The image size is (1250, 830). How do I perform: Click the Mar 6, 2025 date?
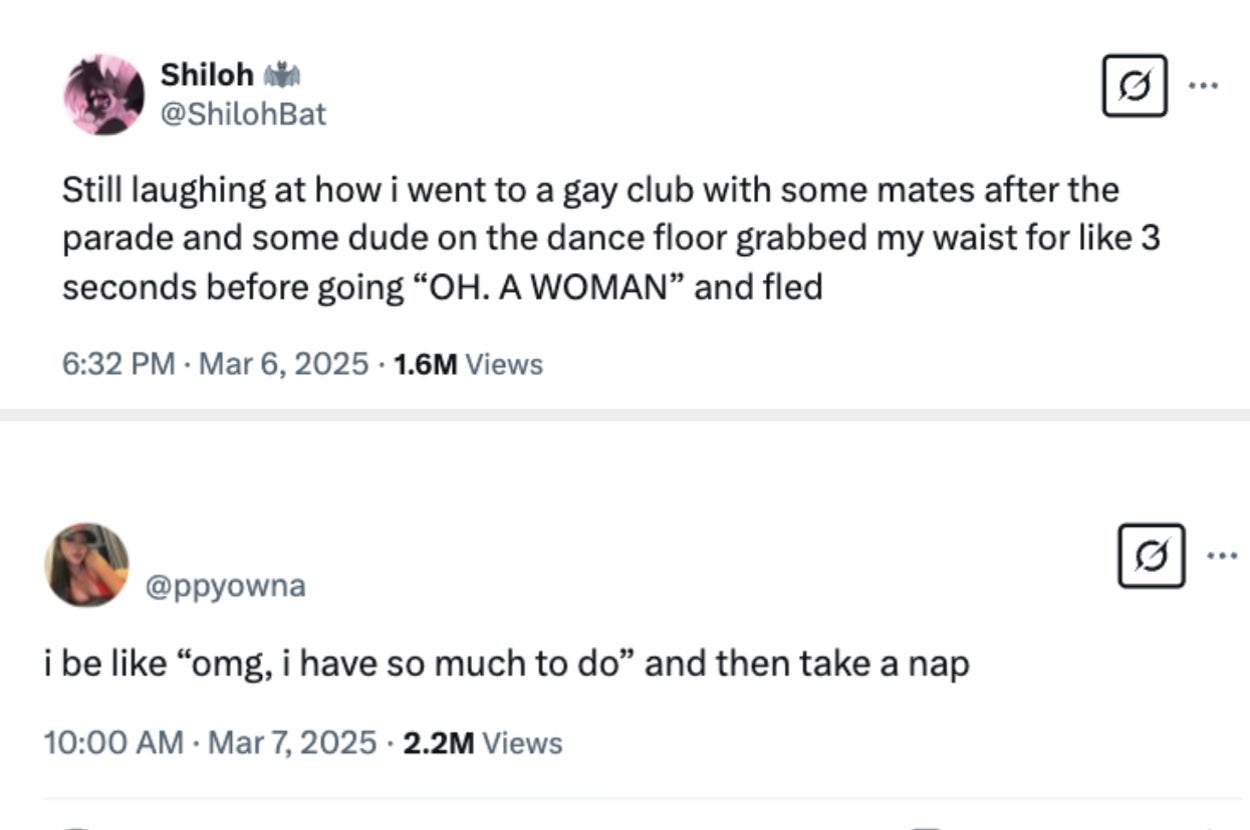(284, 364)
